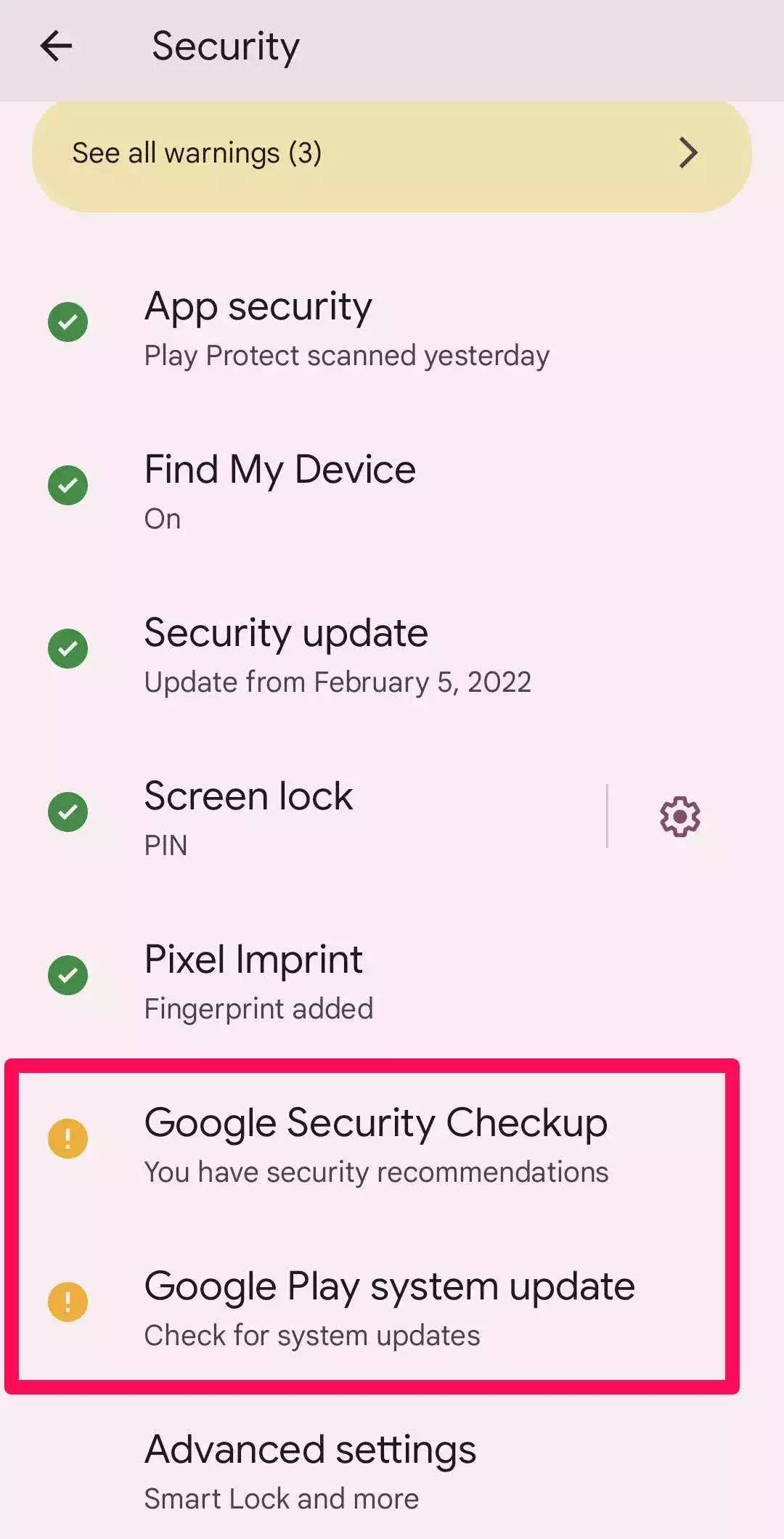784x1539 pixels.
Task: Open See all warnings (3) banner
Action: [x=392, y=153]
